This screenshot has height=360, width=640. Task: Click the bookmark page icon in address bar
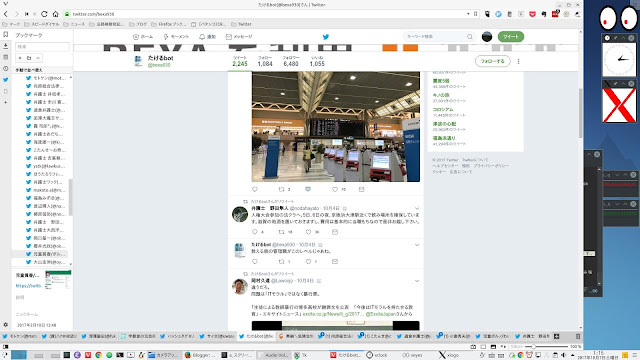coord(476,14)
